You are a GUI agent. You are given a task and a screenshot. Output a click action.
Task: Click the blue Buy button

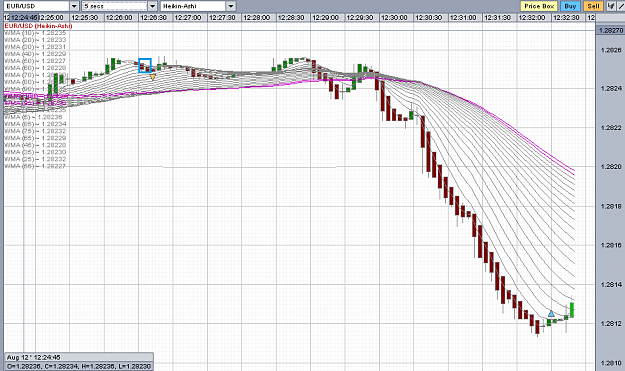click(570, 6)
